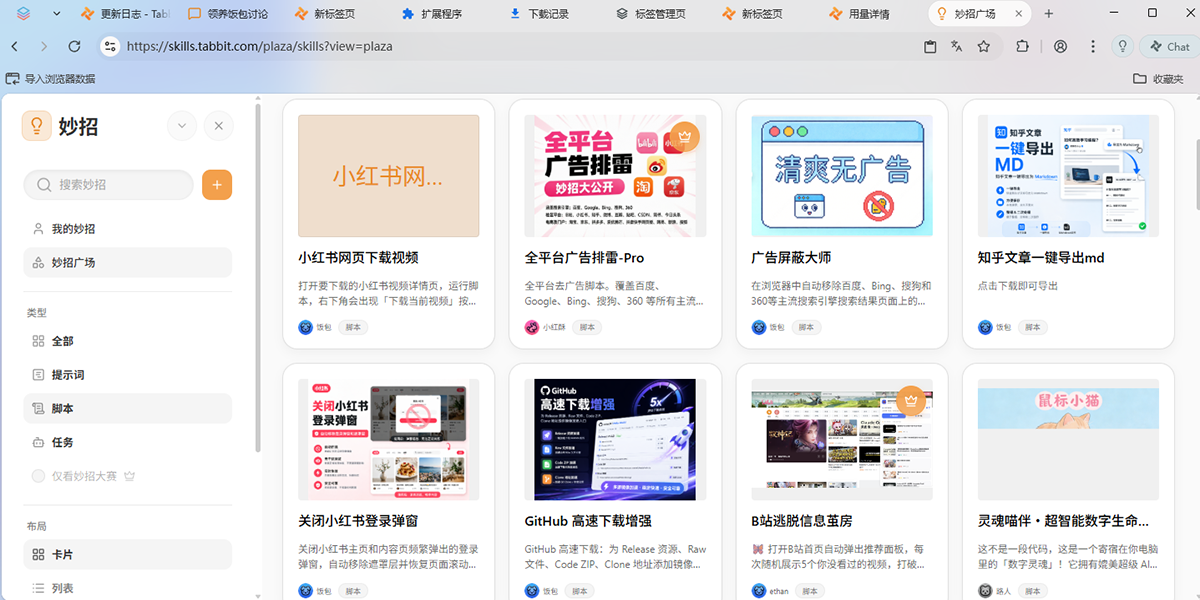The width and height of the screenshot is (1200, 600).
Task: Select 妙招广场 in sidebar
Action: coord(128,262)
